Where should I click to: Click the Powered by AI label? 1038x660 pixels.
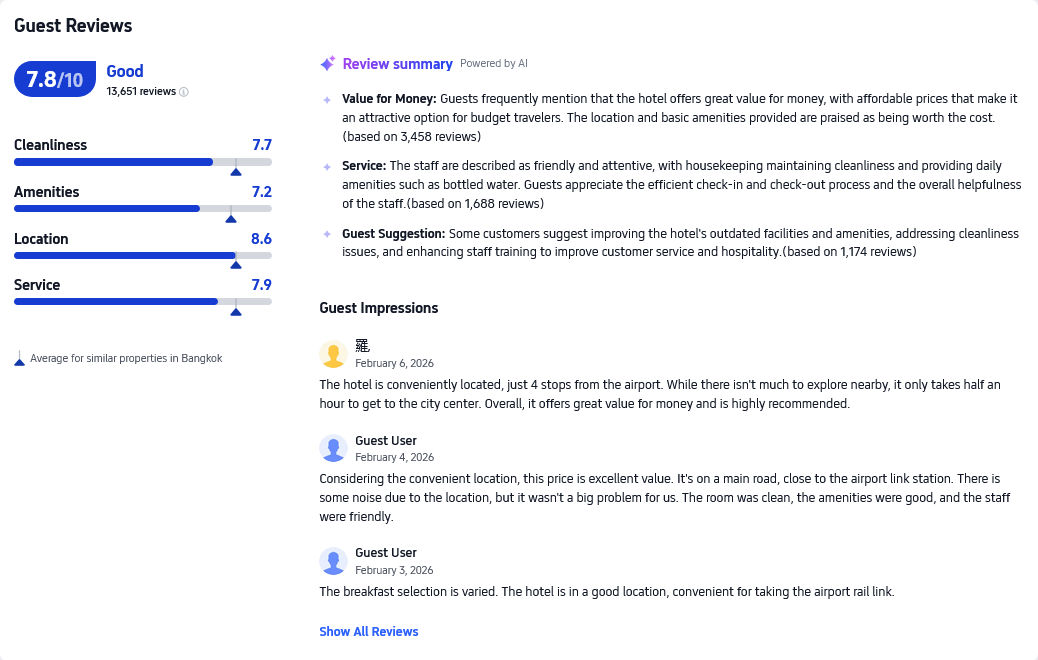coord(494,64)
